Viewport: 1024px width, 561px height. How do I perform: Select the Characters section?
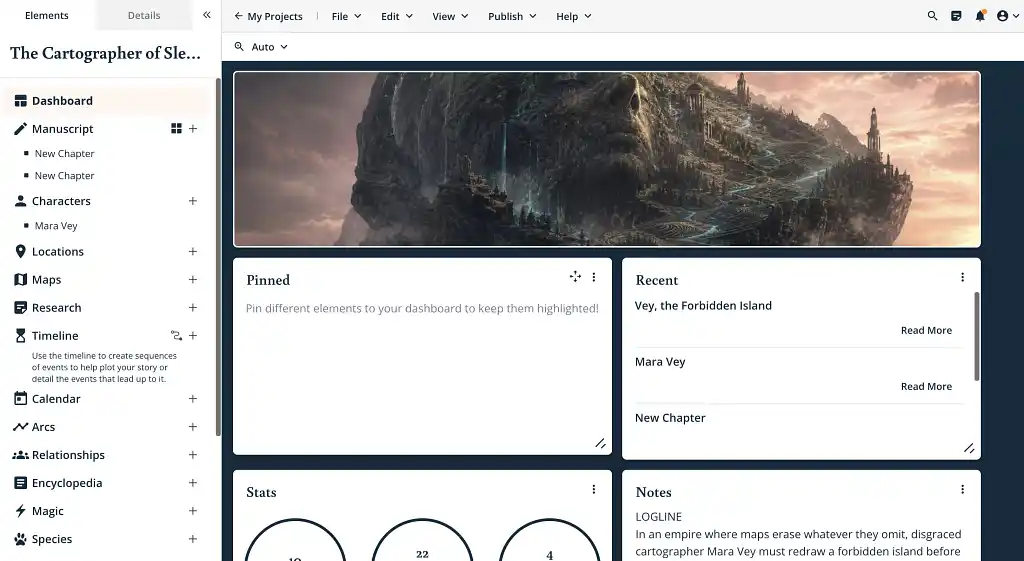[61, 201]
